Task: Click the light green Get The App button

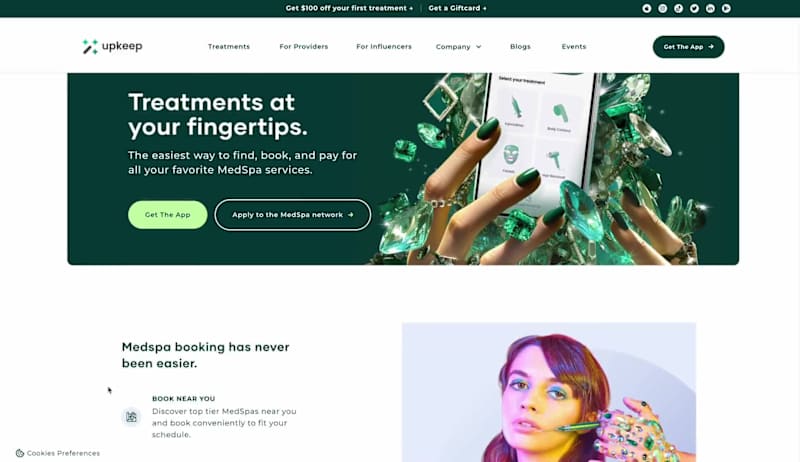Action: [167, 215]
